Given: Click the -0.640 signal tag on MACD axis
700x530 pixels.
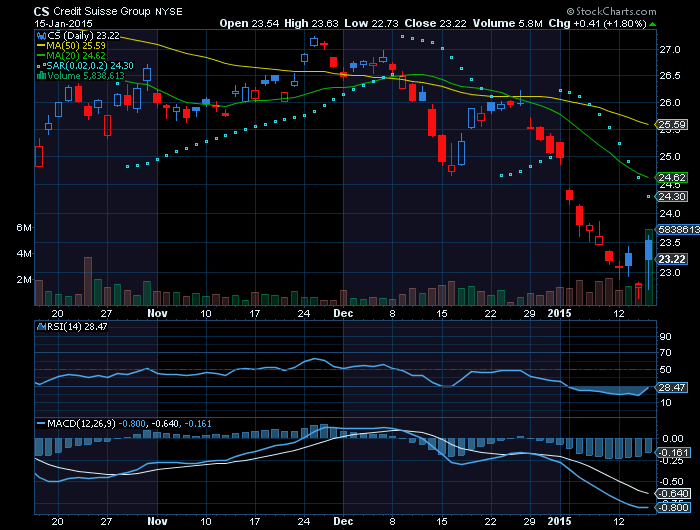Looking at the screenshot, I should click(674, 493).
